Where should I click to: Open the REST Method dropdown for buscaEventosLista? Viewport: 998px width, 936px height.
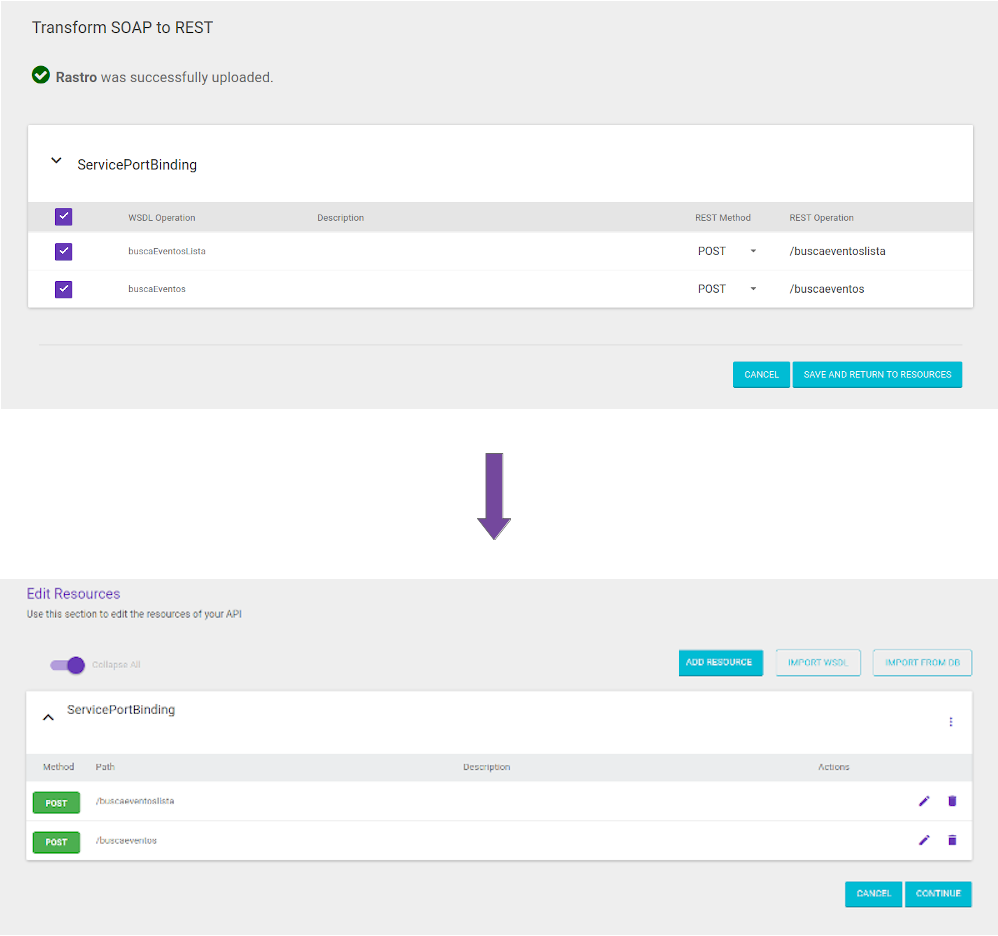point(753,251)
